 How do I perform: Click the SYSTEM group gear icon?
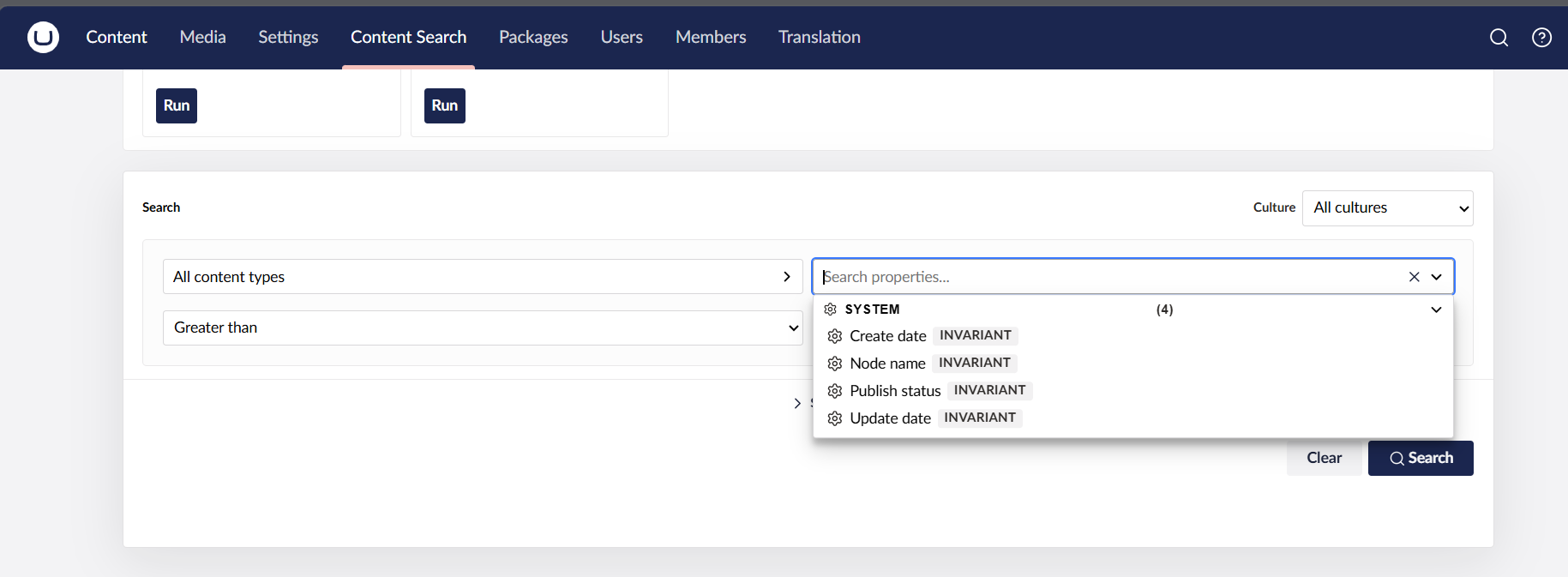pos(830,310)
